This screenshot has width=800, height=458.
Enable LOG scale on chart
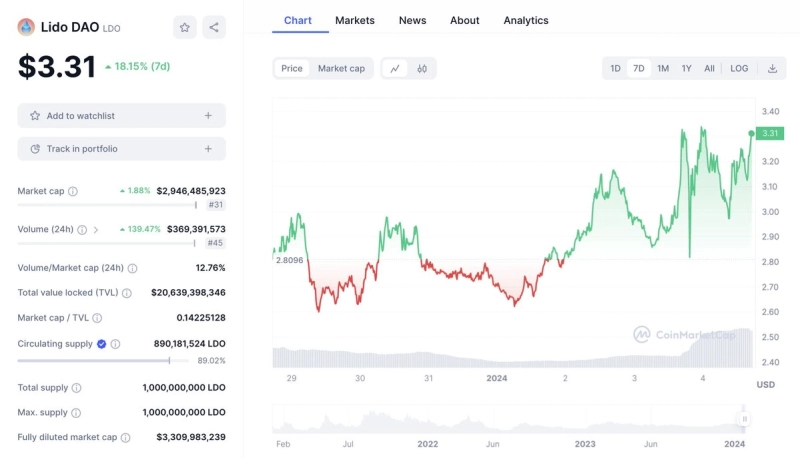click(739, 69)
